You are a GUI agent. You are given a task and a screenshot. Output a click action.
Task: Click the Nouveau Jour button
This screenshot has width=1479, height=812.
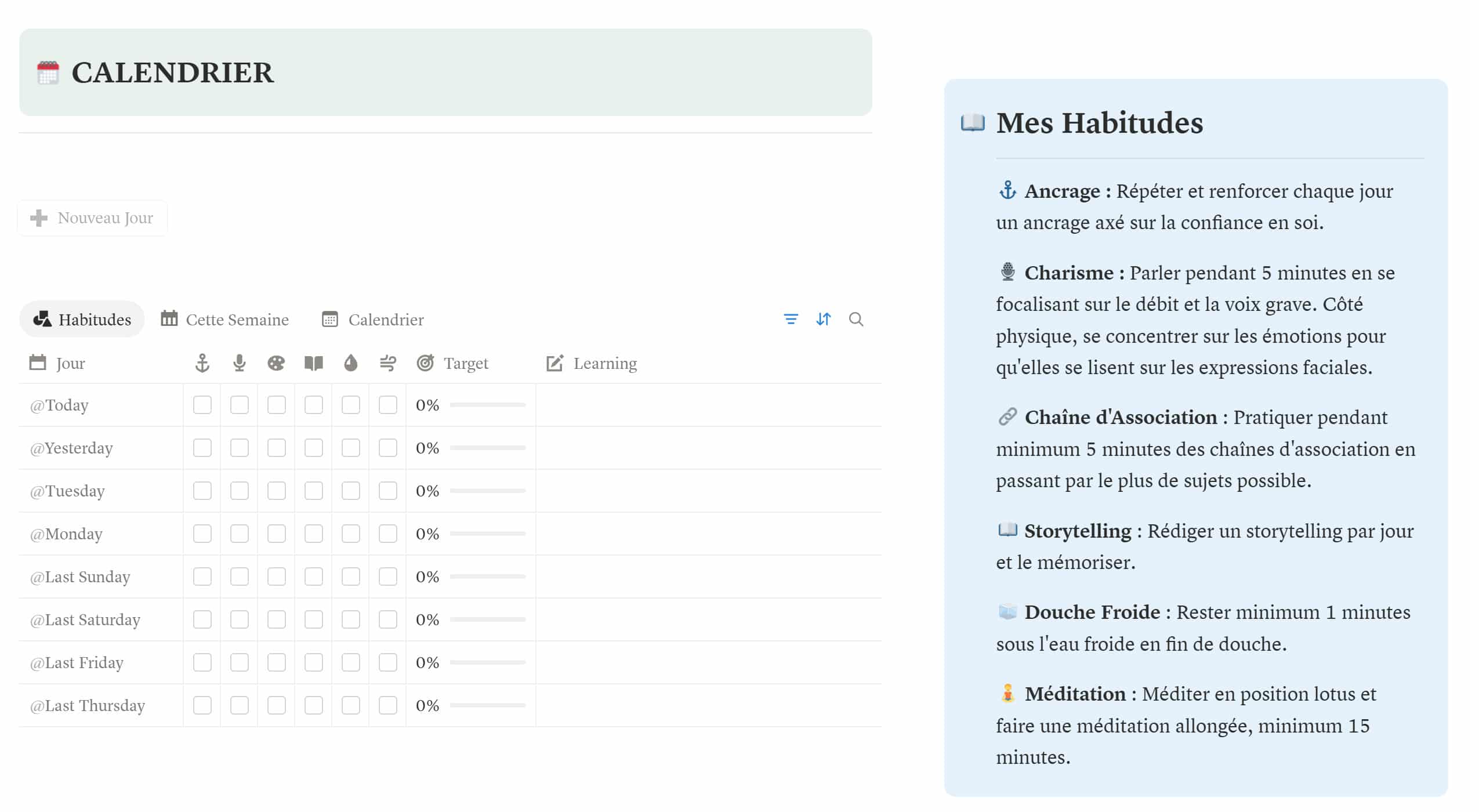click(92, 218)
